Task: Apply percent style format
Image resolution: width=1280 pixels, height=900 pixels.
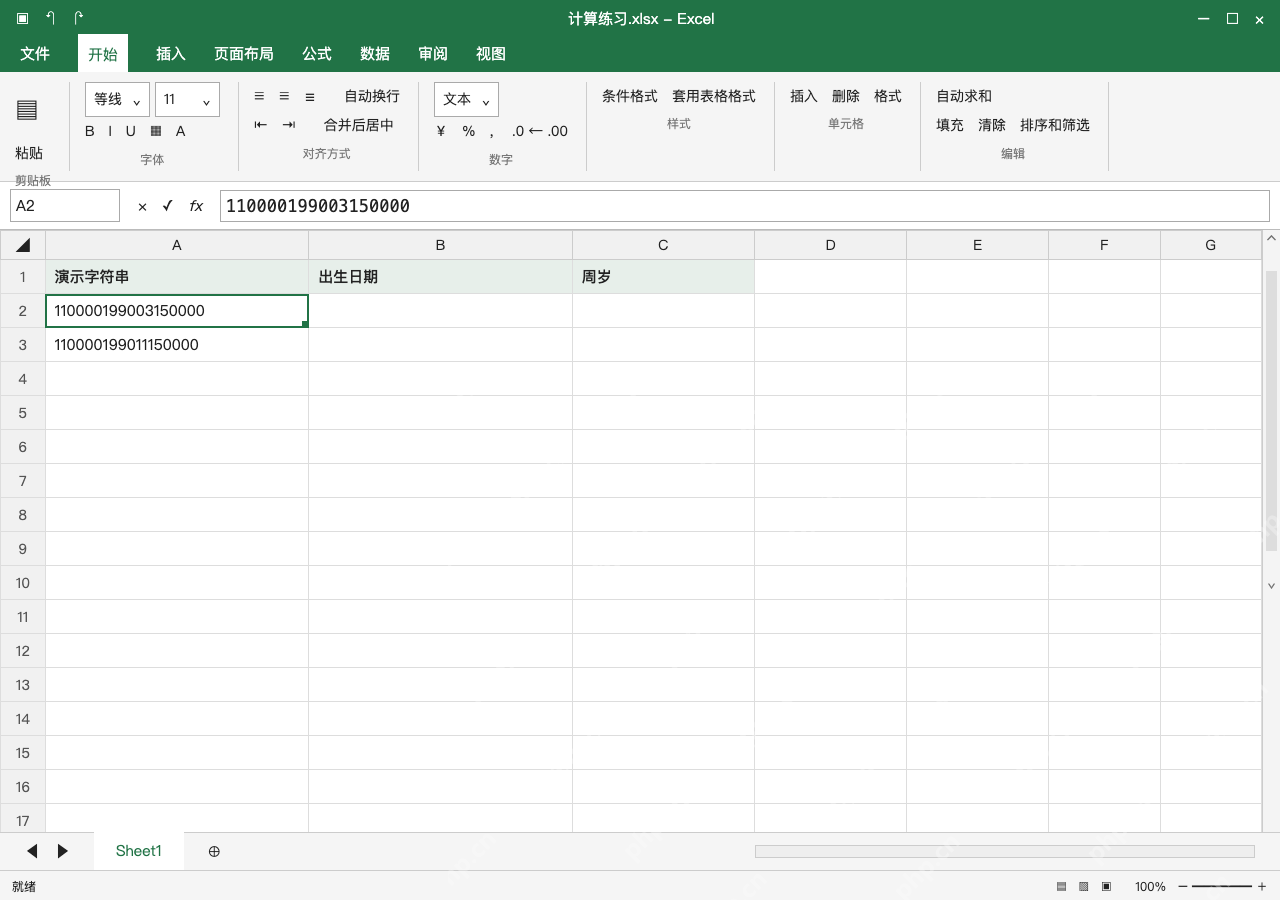Action: [468, 131]
